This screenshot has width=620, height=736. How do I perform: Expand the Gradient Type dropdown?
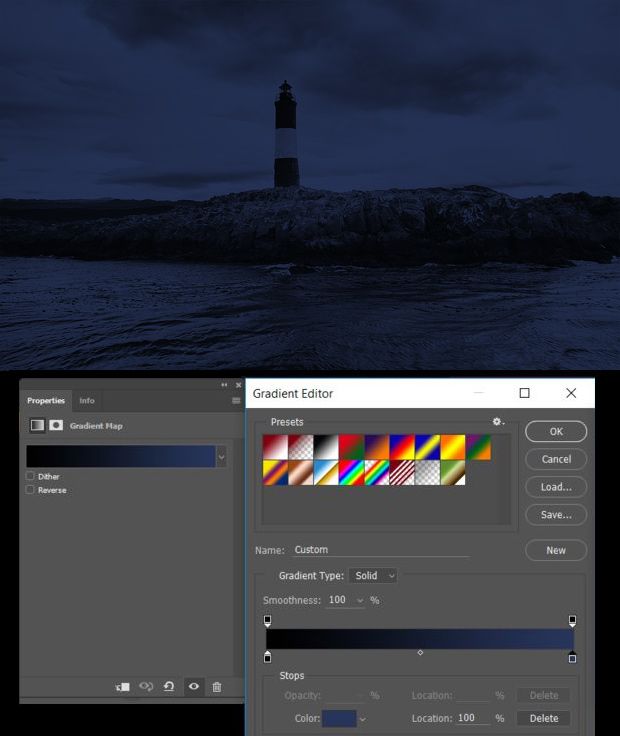374,575
